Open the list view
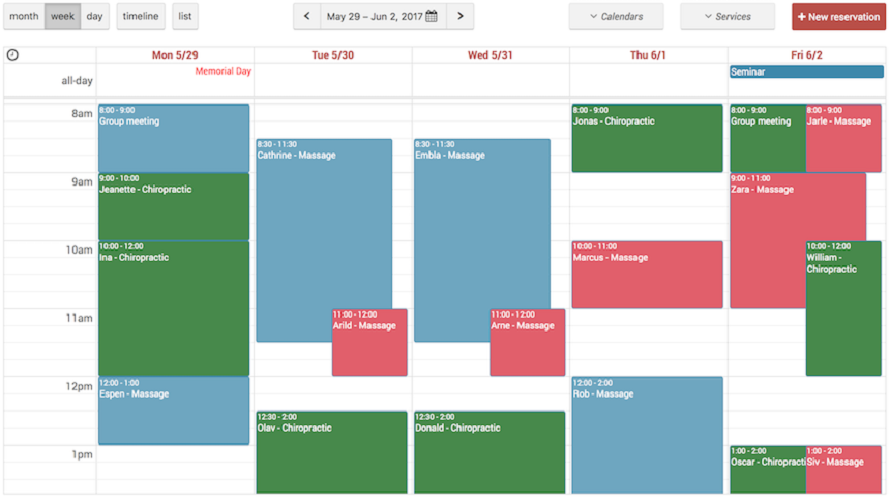The image size is (890, 500). click(x=185, y=16)
